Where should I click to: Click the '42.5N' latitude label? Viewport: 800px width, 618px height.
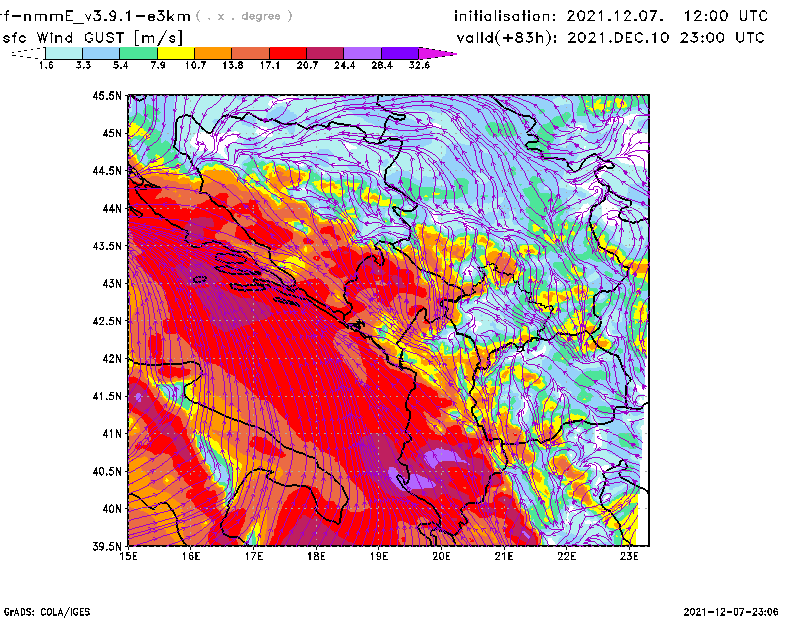(x=107, y=321)
